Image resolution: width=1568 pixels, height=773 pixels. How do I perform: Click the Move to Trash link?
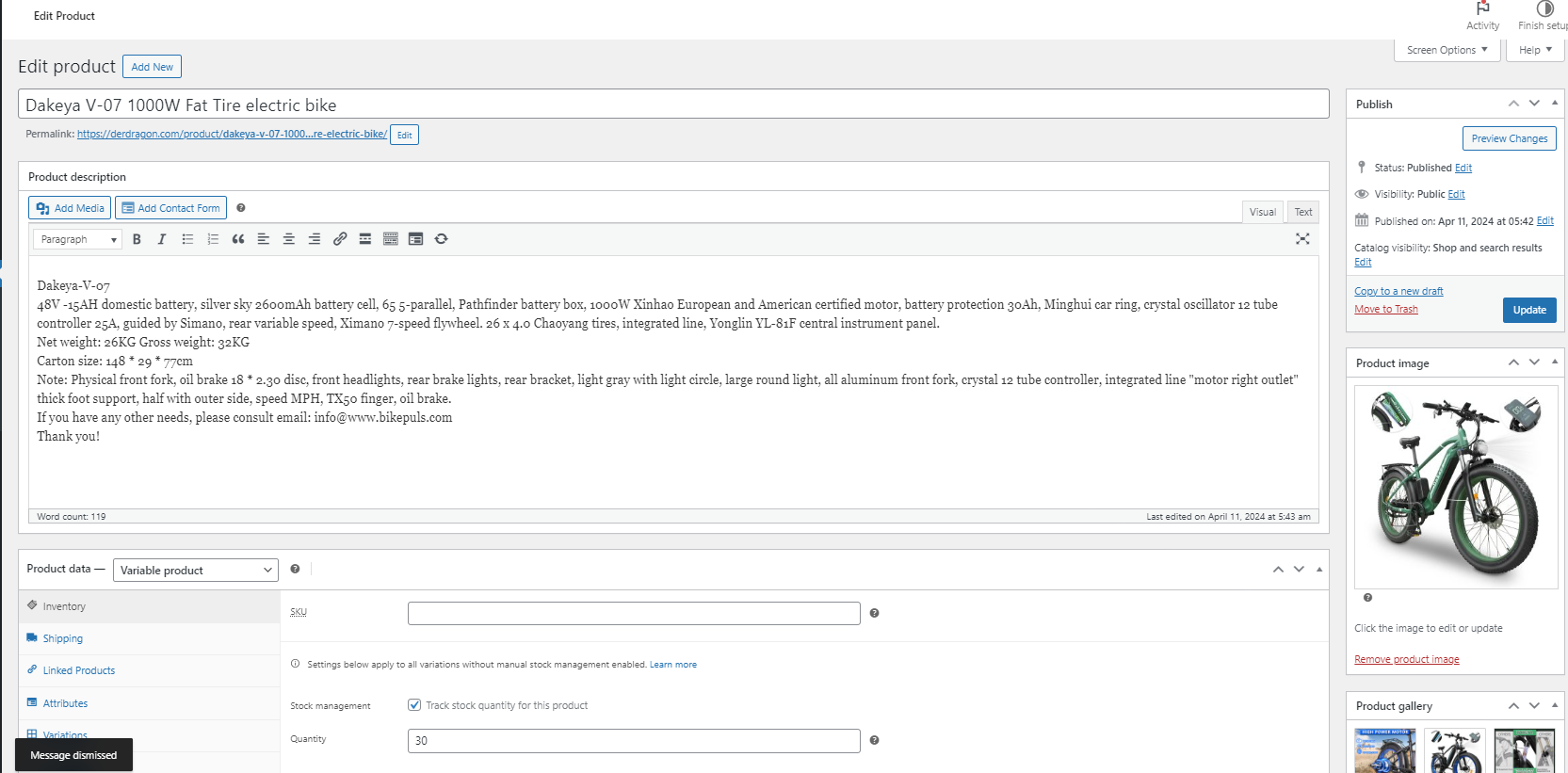pos(1385,309)
